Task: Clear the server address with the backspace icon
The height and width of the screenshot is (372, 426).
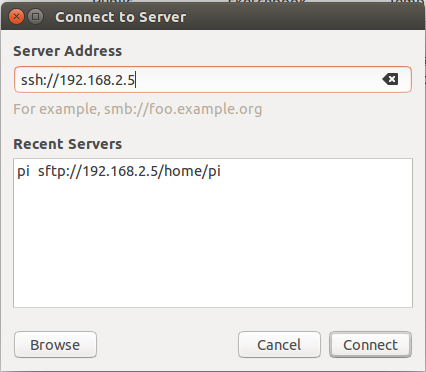Action: coord(390,79)
